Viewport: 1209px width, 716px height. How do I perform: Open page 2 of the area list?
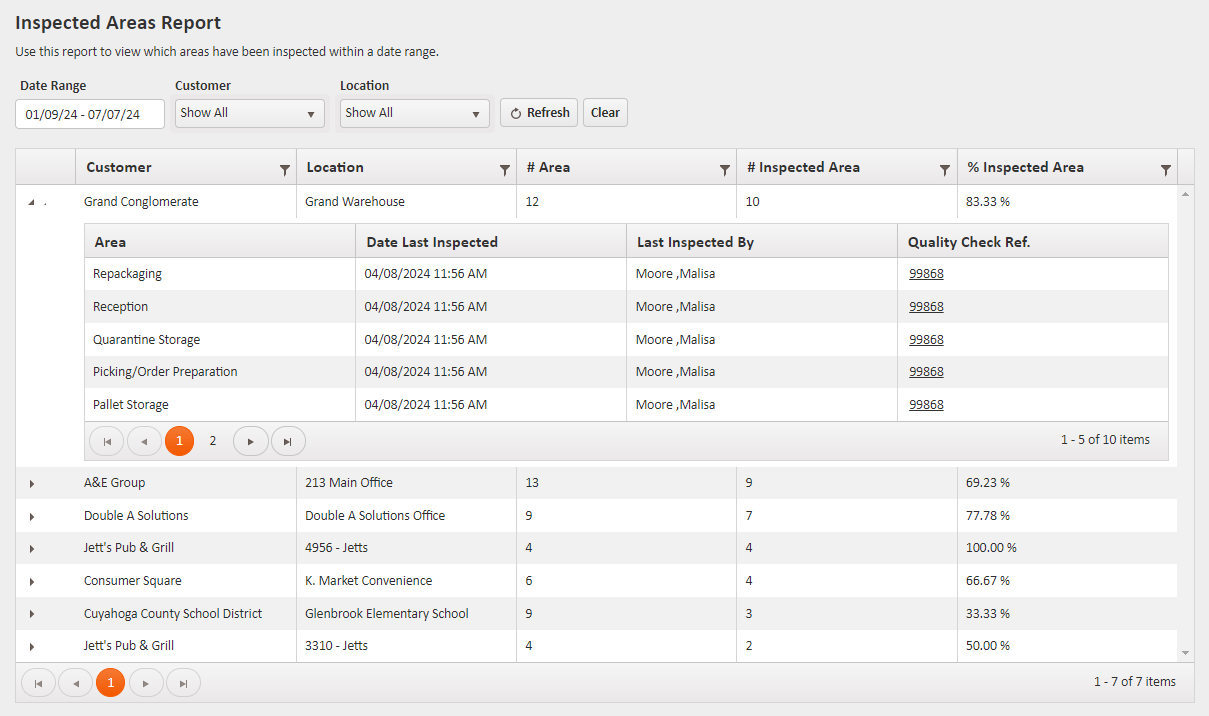tap(213, 440)
